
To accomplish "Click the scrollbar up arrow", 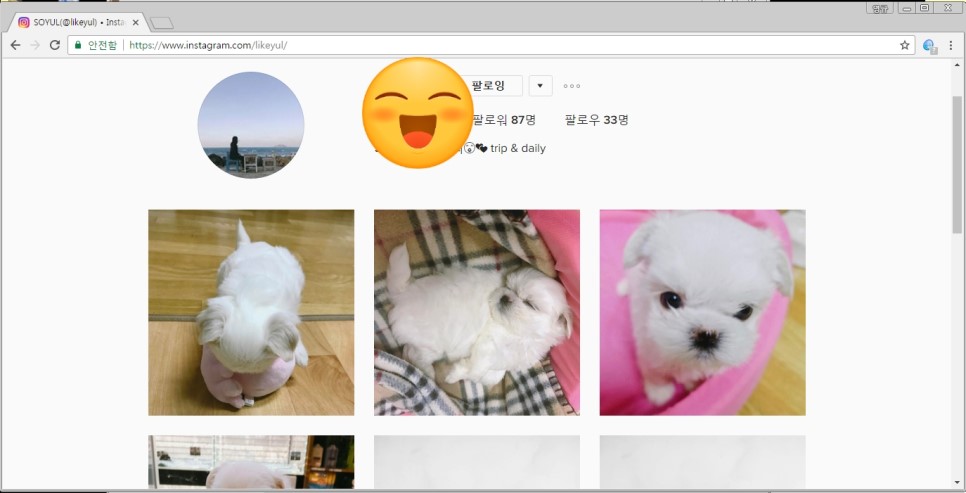I will [x=957, y=65].
